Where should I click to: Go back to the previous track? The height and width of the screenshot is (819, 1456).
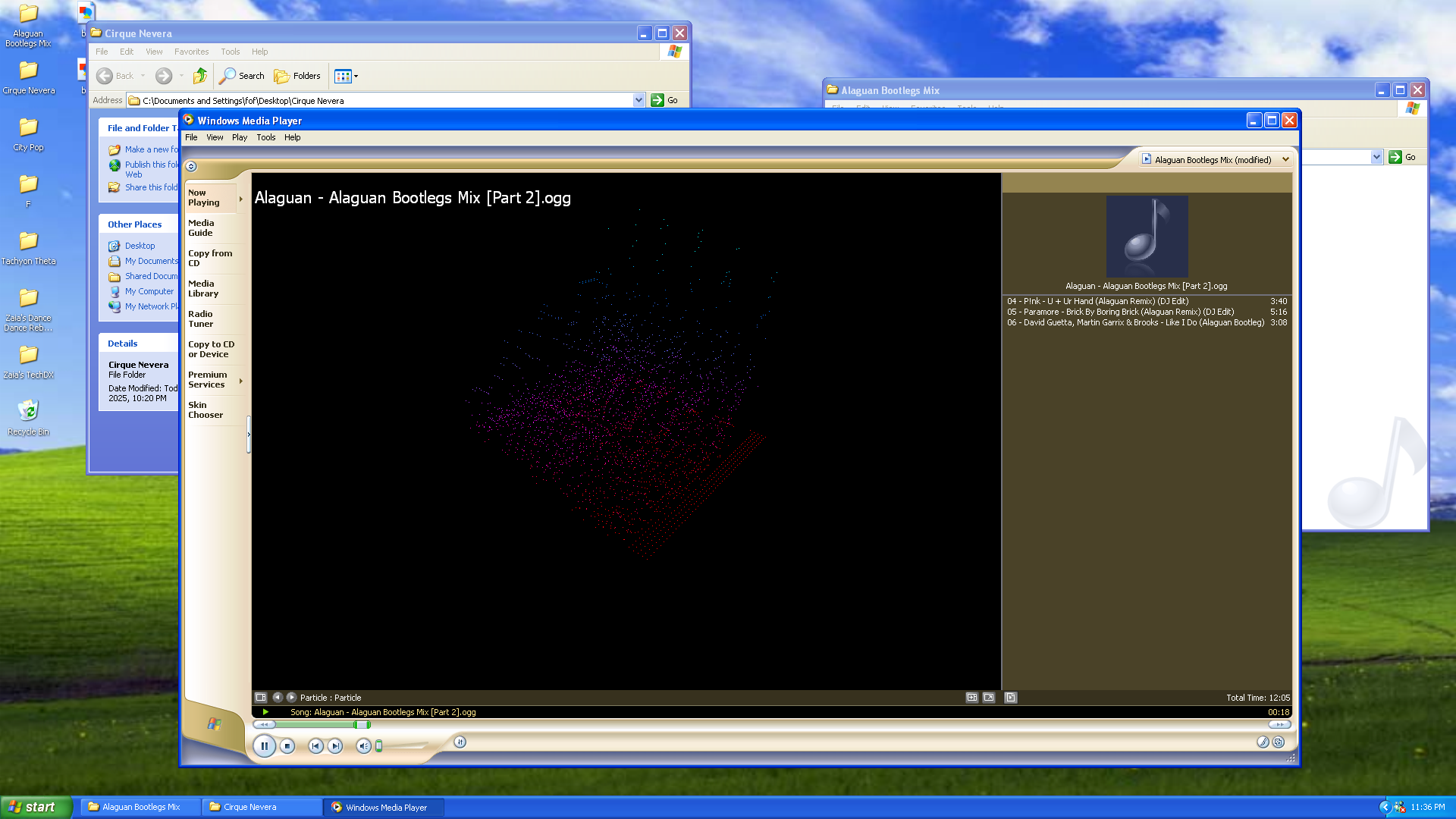pyautogui.click(x=315, y=746)
